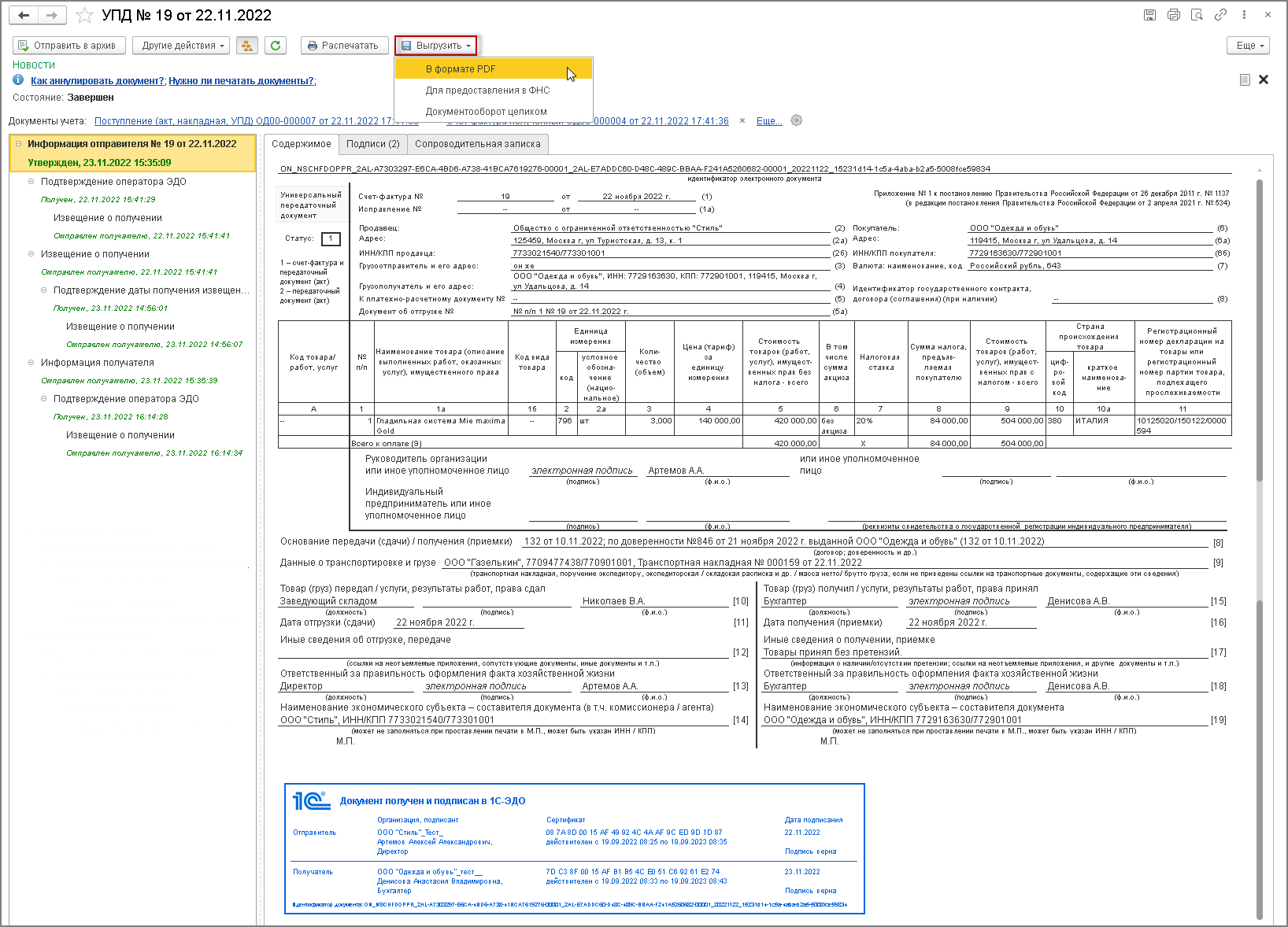
Task: Dismiss the news block with bold X
Action: click(x=1264, y=79)
